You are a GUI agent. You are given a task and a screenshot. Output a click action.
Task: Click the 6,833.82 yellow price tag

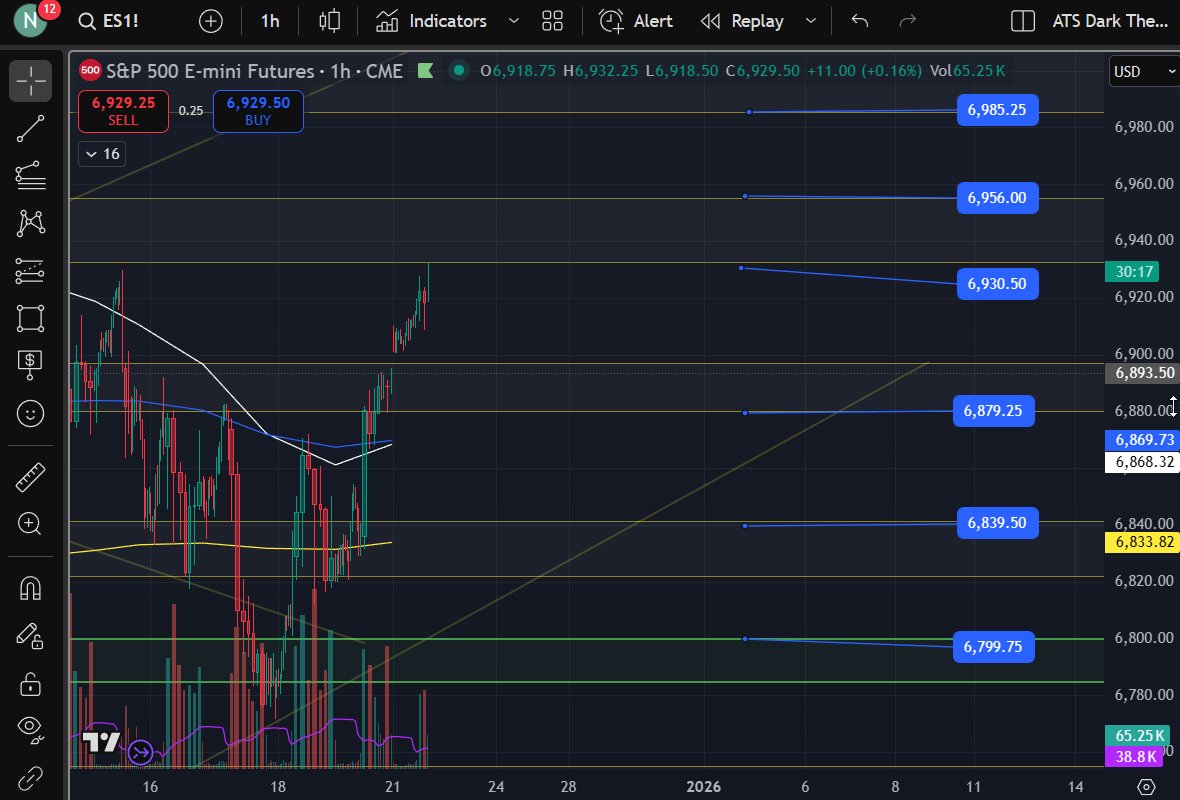click(x=1144, y=542)
